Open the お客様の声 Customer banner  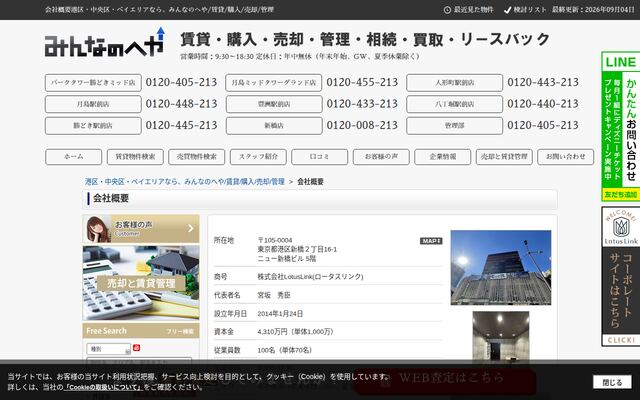click(141, 229)
